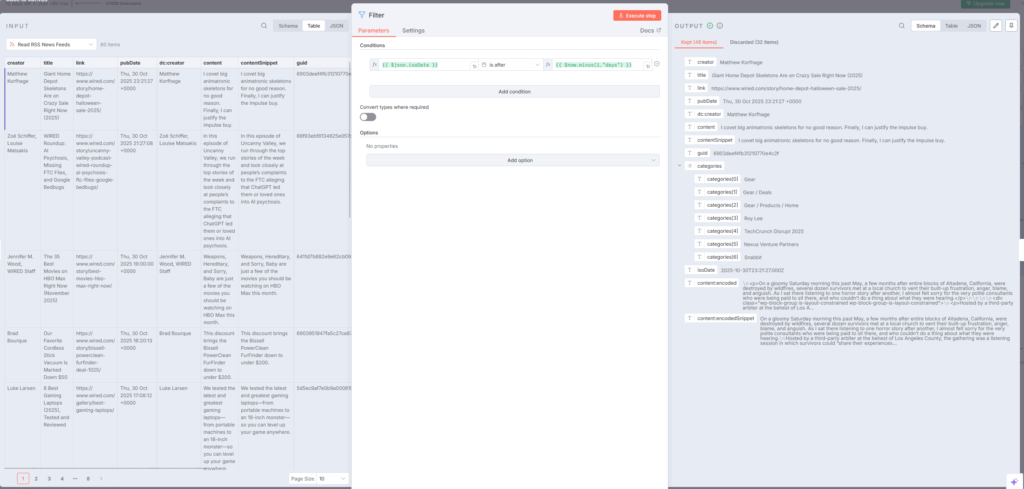Click the Execute step button
Screen dimensions: 1024x489
(x=636, y=16)
